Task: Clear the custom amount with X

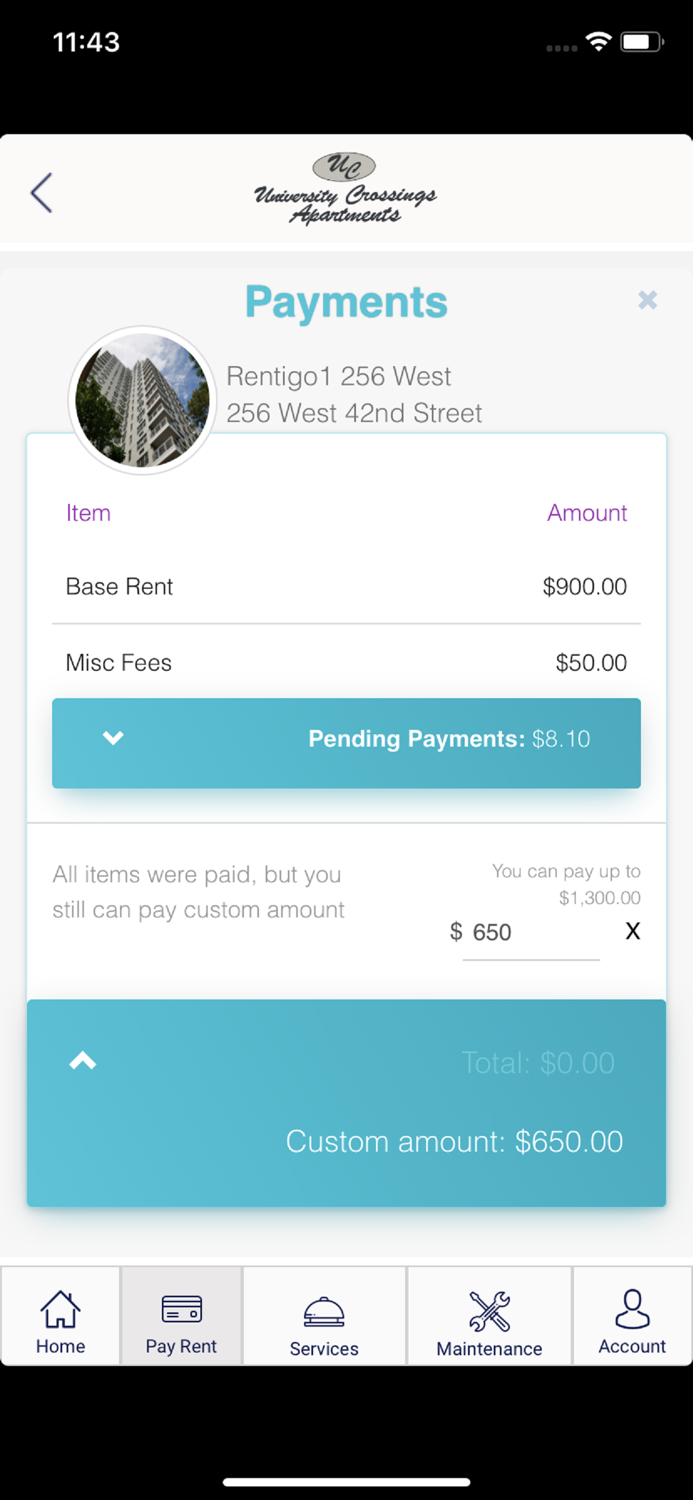Action: tap(633, 931)
